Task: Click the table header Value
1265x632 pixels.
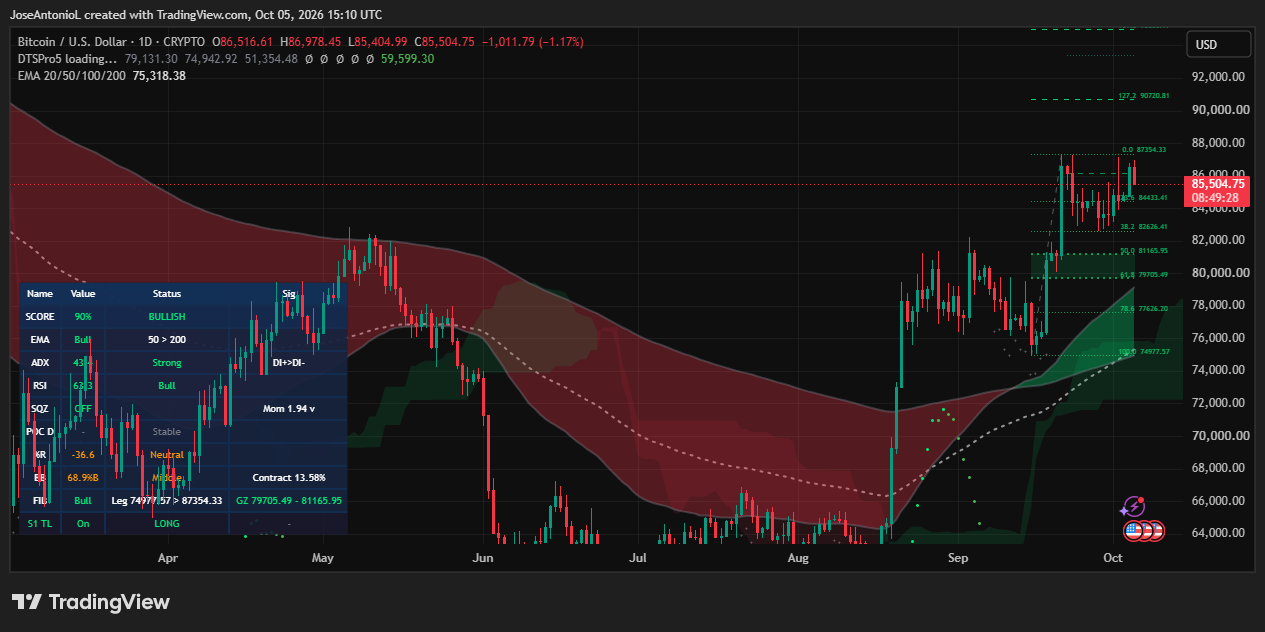Action: pos(83,294)
